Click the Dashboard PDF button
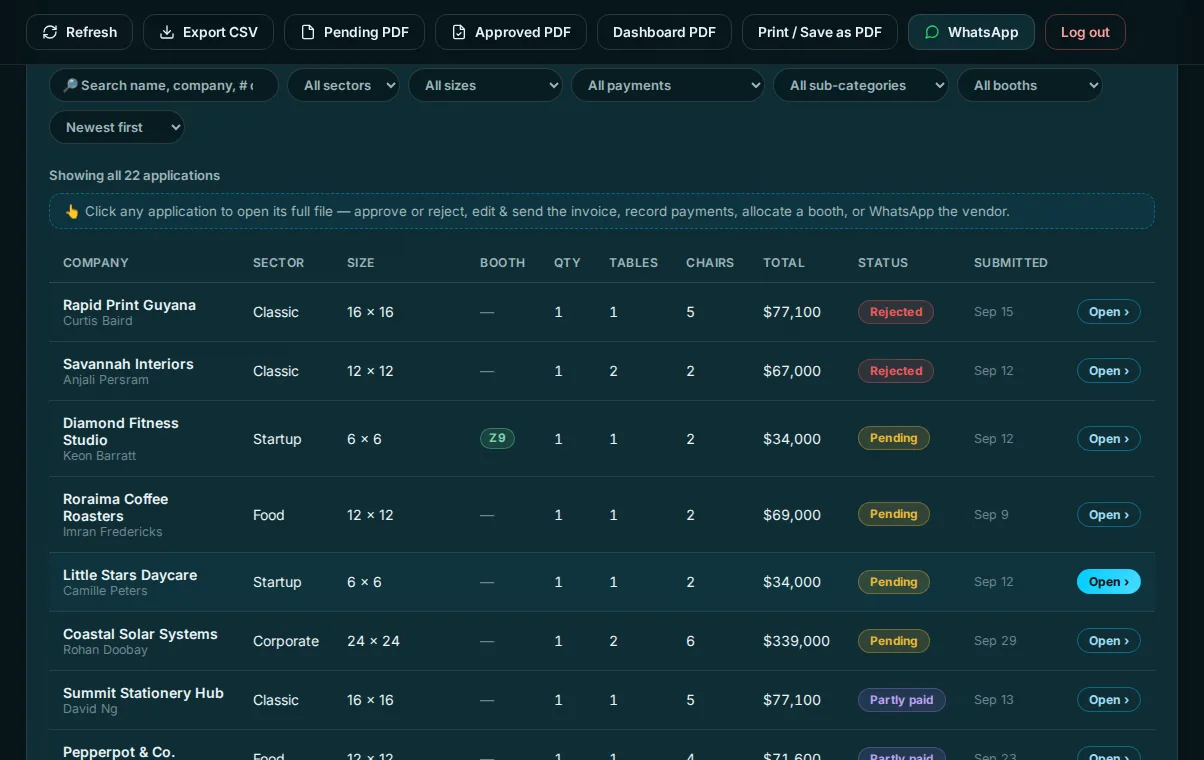The height and width of the screenshot is (760, 1204). pos(664,32)
